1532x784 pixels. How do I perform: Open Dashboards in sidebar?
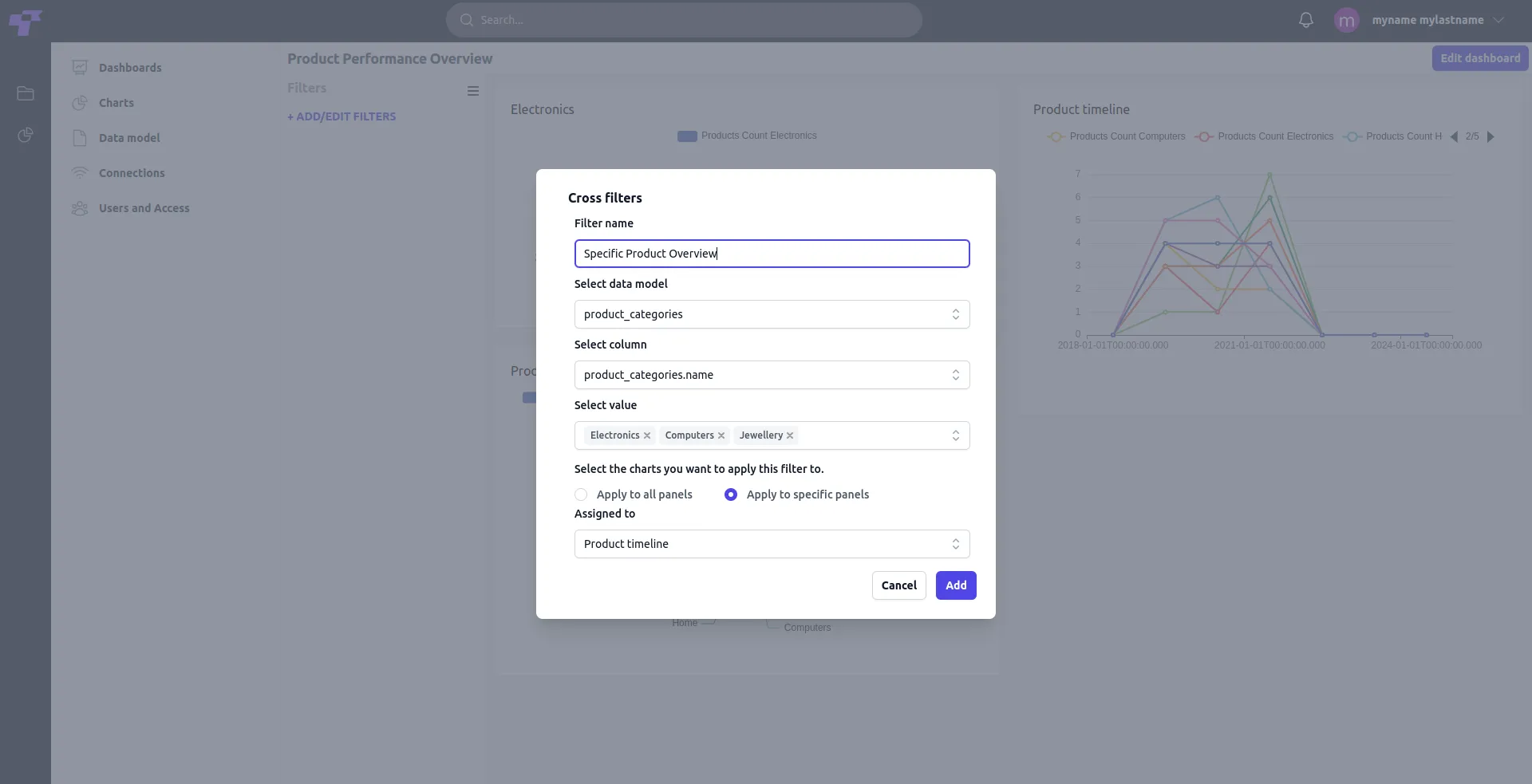tap(130, 68)
